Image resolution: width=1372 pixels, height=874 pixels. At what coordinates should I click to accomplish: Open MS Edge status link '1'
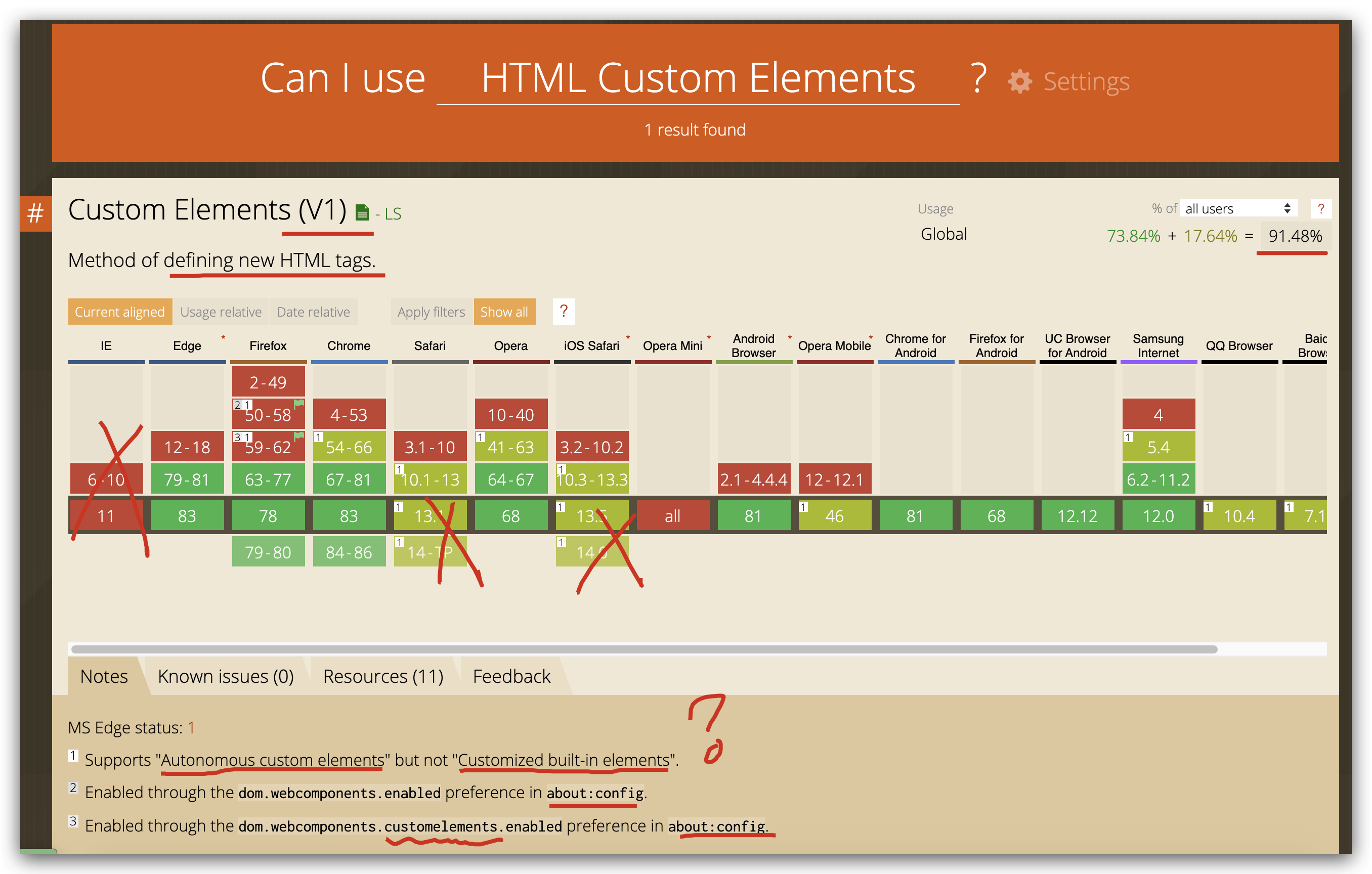tap(191, 727)
